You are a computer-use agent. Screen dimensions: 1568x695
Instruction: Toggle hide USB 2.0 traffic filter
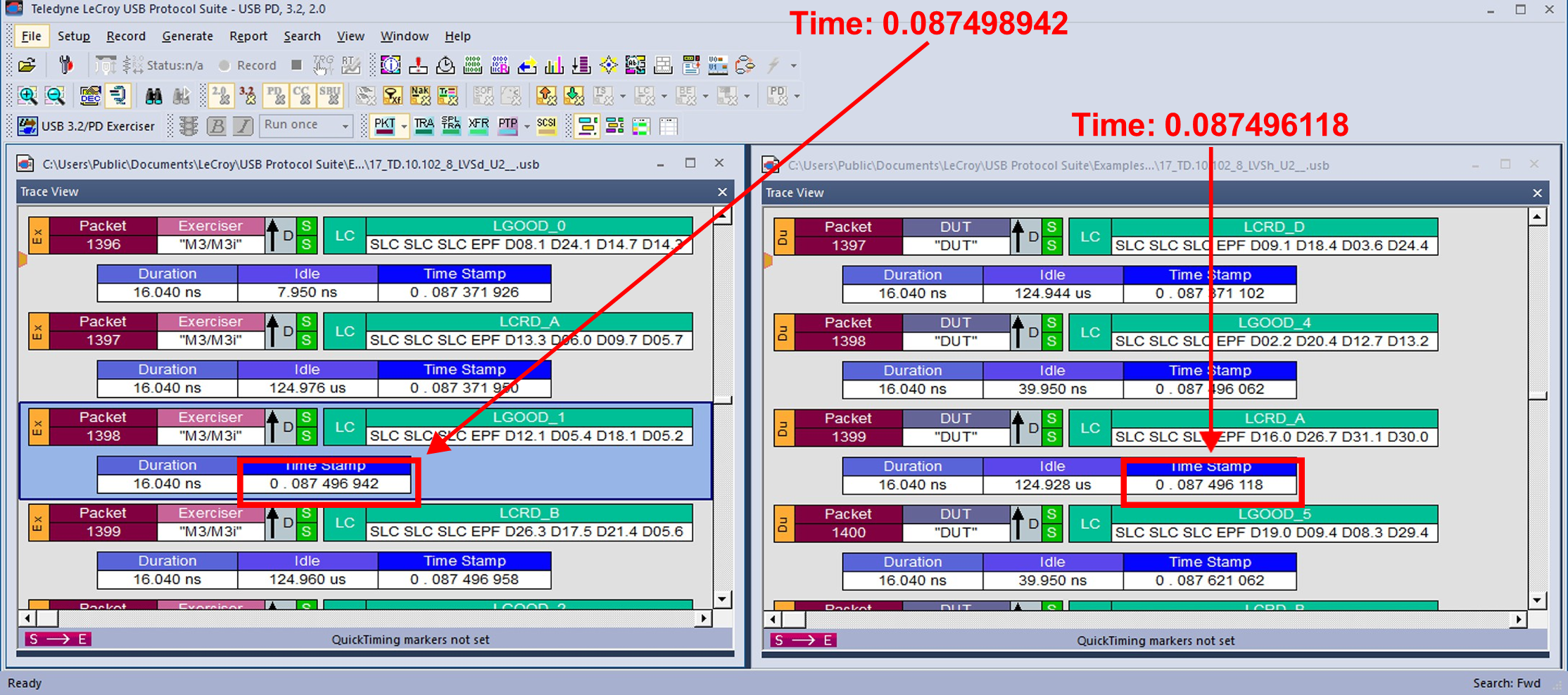[x=221, y=96]
